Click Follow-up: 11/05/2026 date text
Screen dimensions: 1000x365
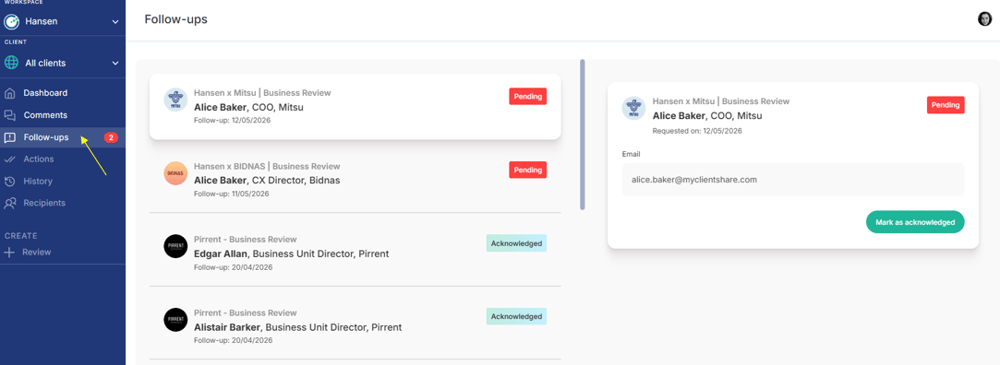pos(232,194)
